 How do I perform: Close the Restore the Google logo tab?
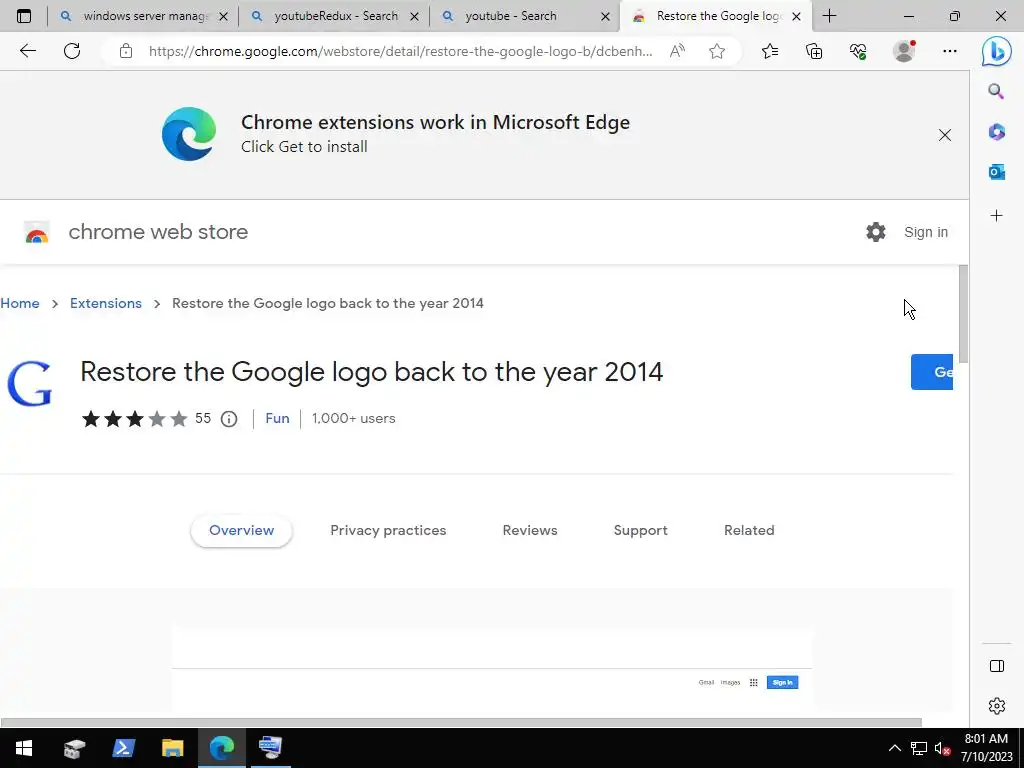click(796, 17)
